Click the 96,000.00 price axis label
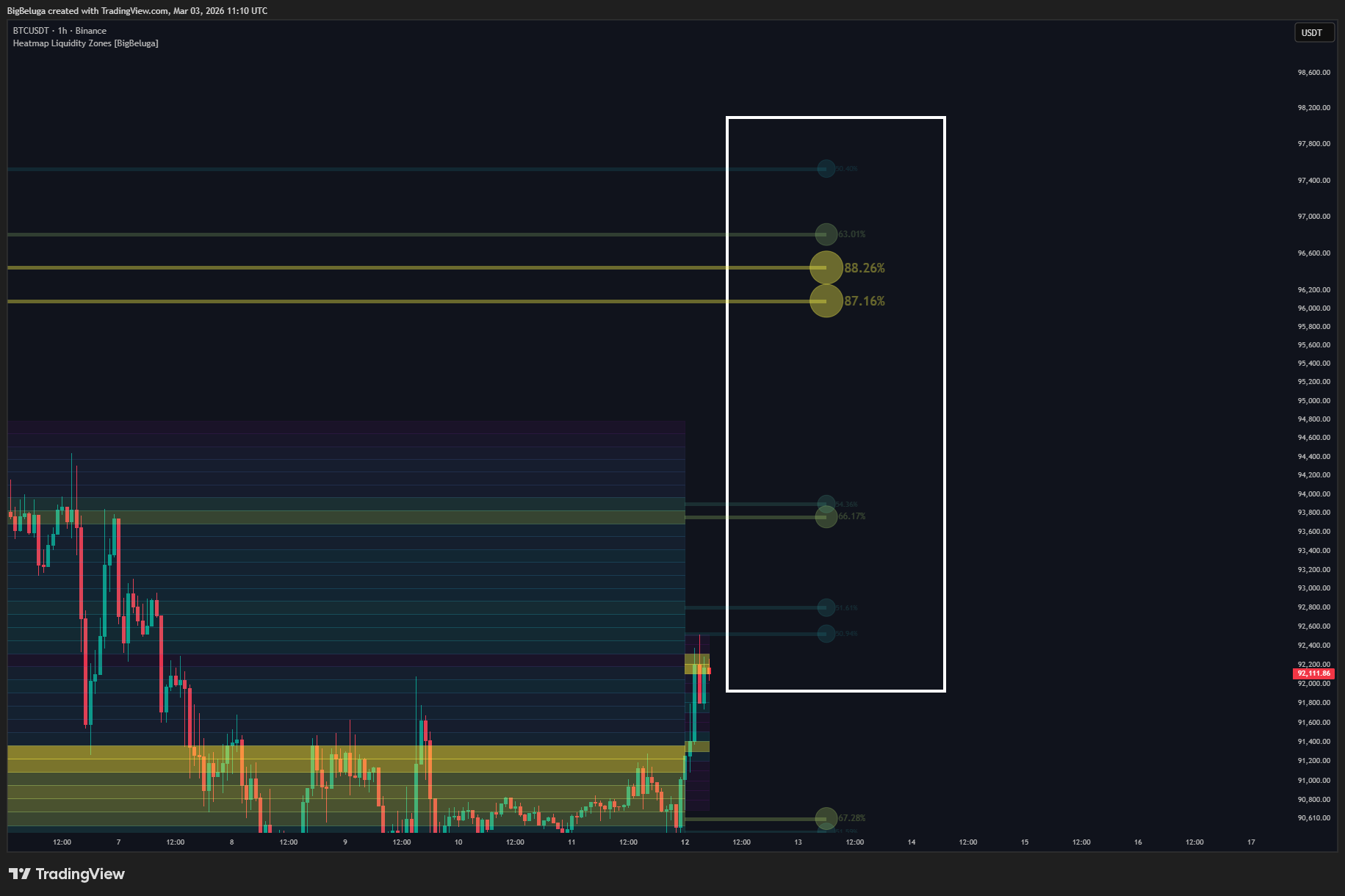Screen dimensions: 1345x896 [x=1313, y=308]
